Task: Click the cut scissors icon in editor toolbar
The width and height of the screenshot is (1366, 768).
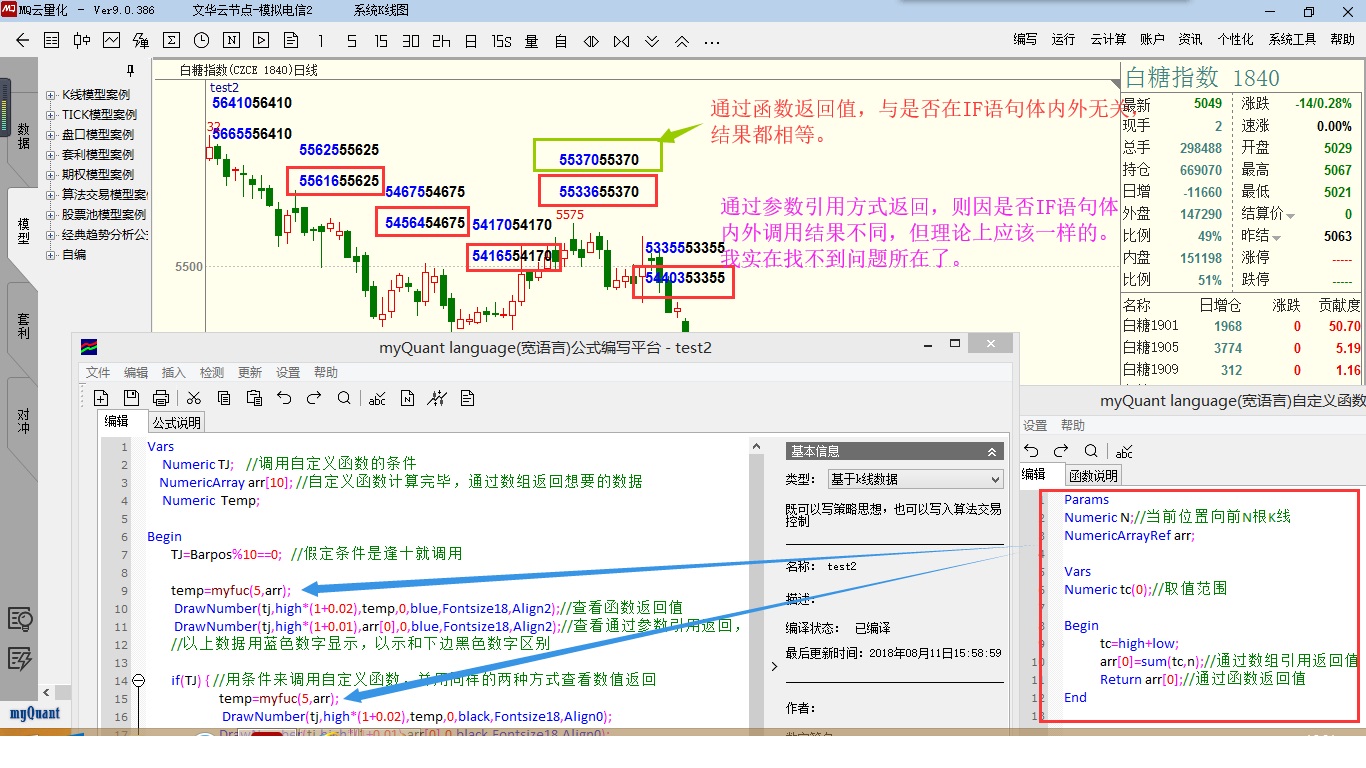Action: point(194,398)
